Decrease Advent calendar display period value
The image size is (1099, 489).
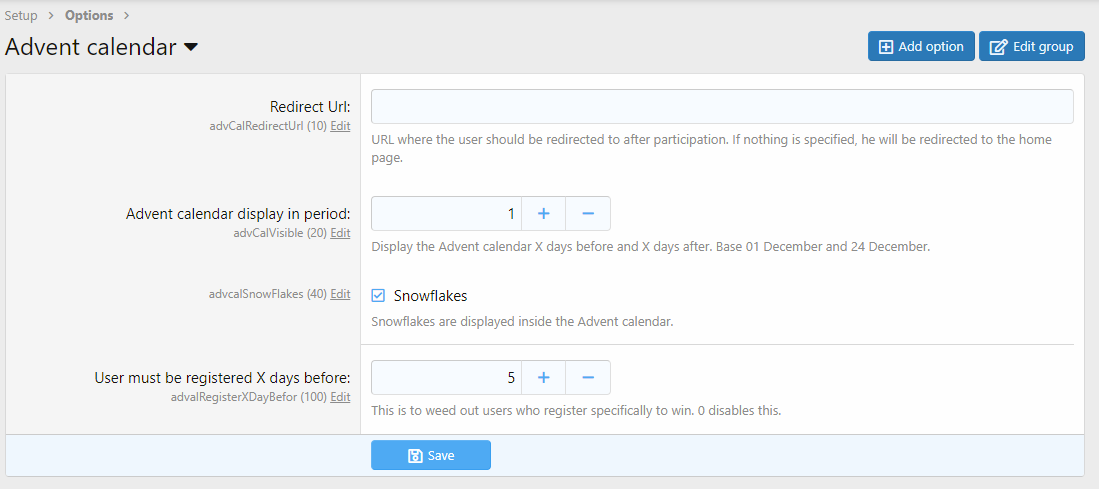pos(588,214)
